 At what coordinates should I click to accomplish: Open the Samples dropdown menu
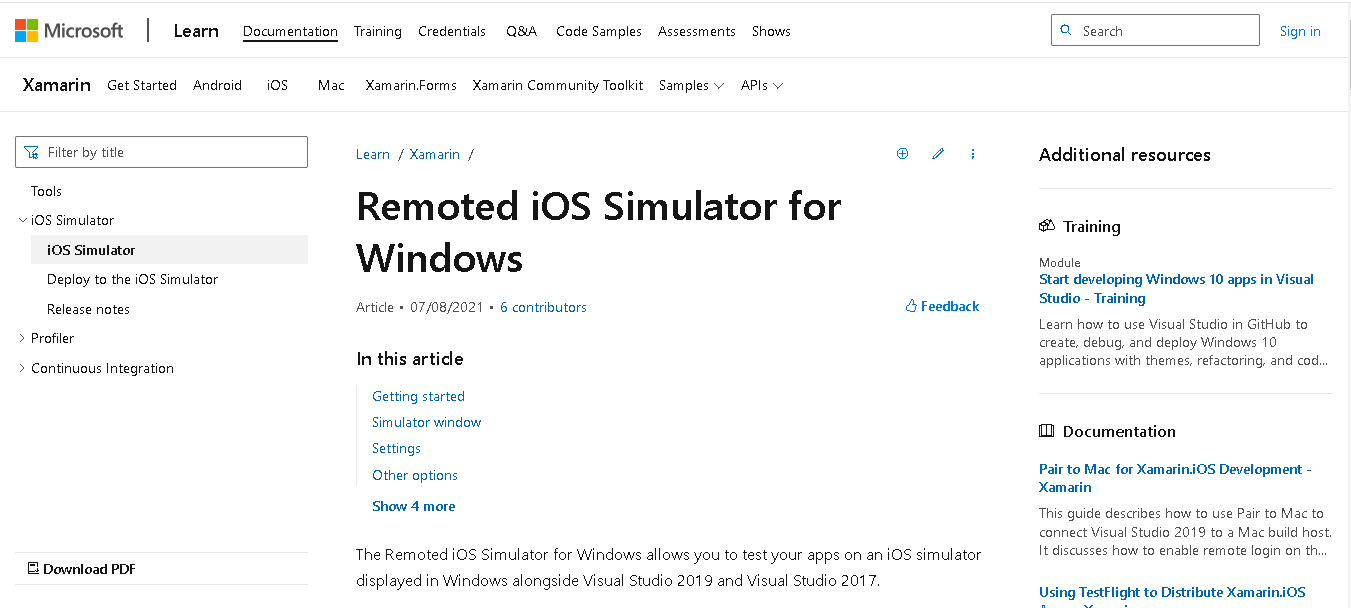coord(691,85)
